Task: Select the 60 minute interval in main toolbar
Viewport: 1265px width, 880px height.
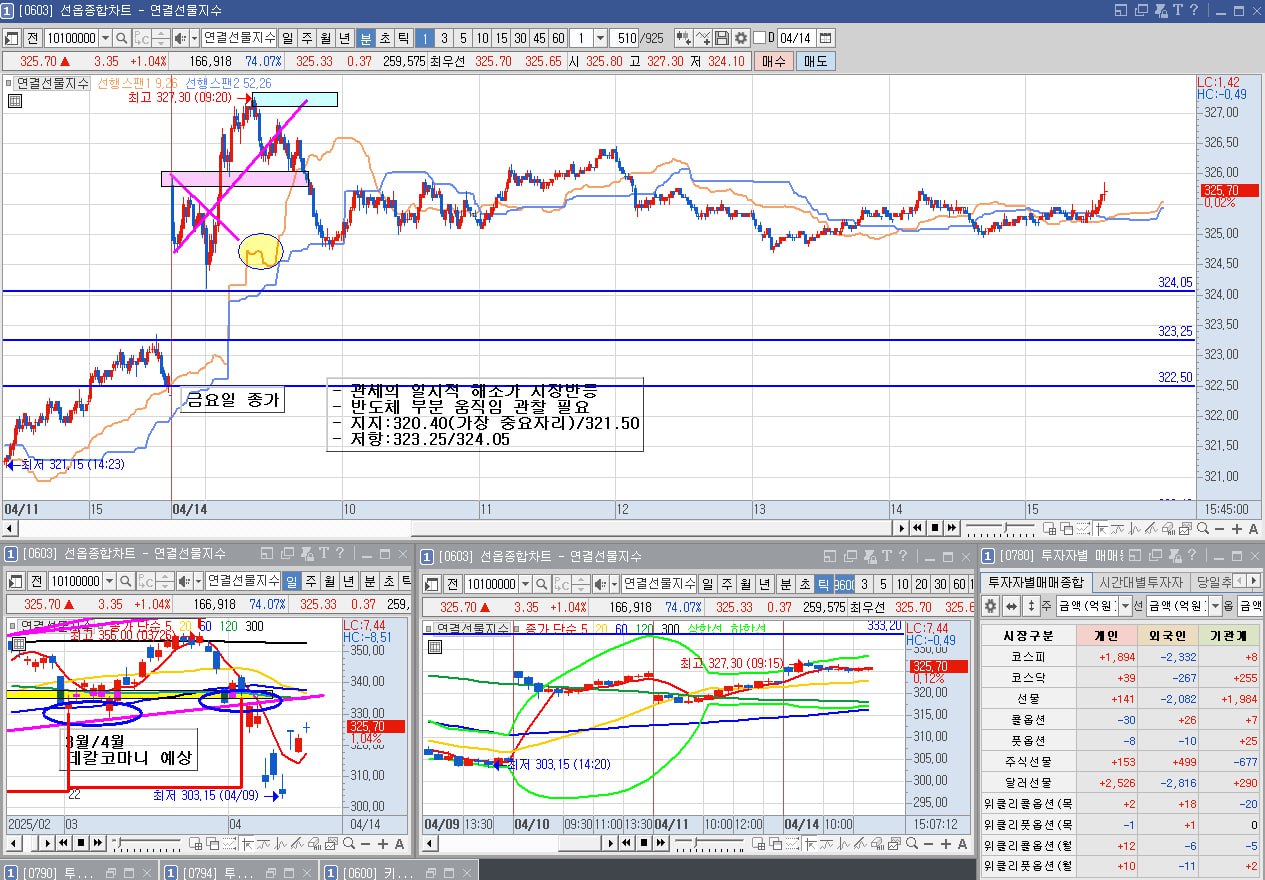Action: pyautogui.click(x=558, y=38)
